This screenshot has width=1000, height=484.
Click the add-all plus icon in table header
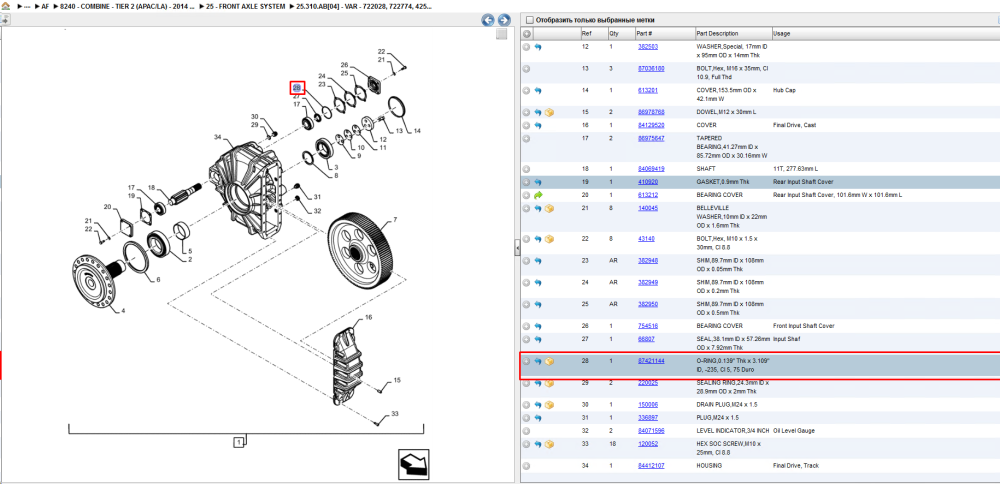coord(527,33)
